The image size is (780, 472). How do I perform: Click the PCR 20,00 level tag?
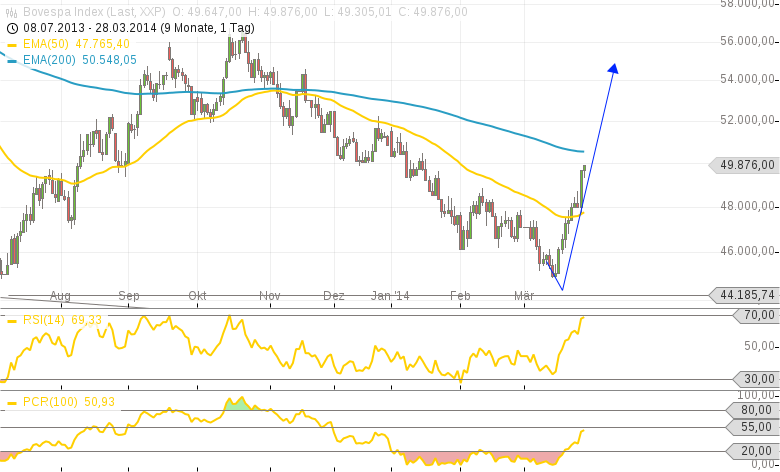(x=753, y=451)
